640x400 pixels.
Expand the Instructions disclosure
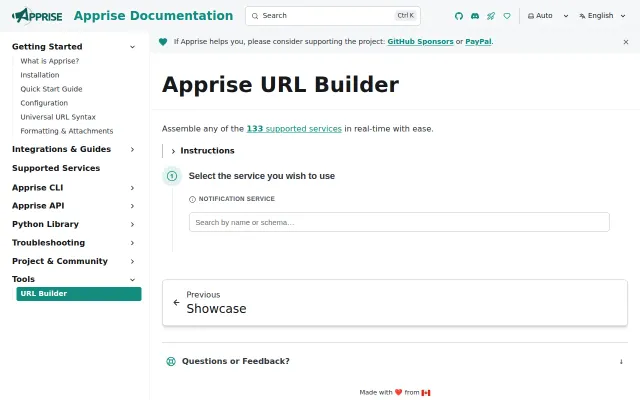203,151
